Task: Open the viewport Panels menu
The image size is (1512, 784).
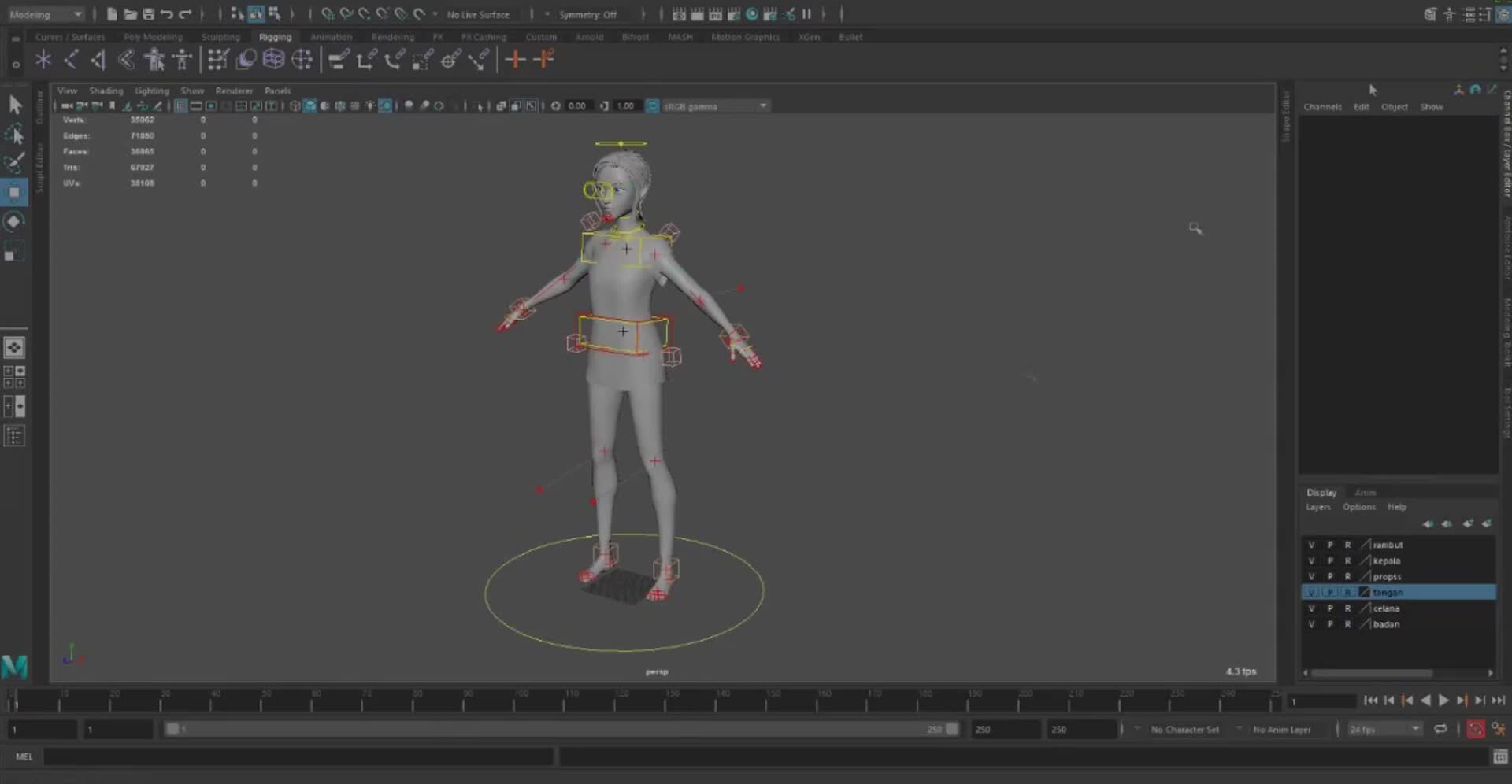Action: click(x=277, y=91)
